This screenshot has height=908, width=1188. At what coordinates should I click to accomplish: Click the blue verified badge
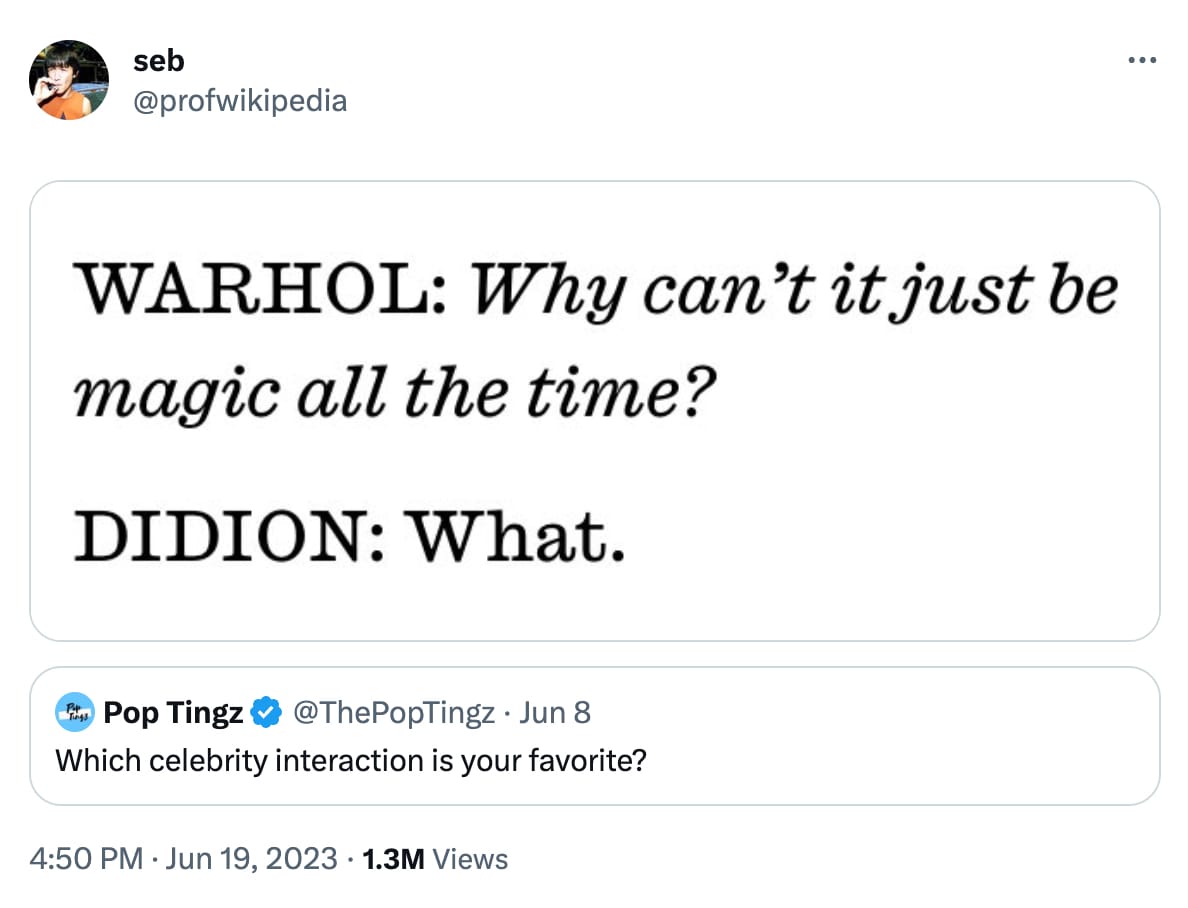(265, 713)
